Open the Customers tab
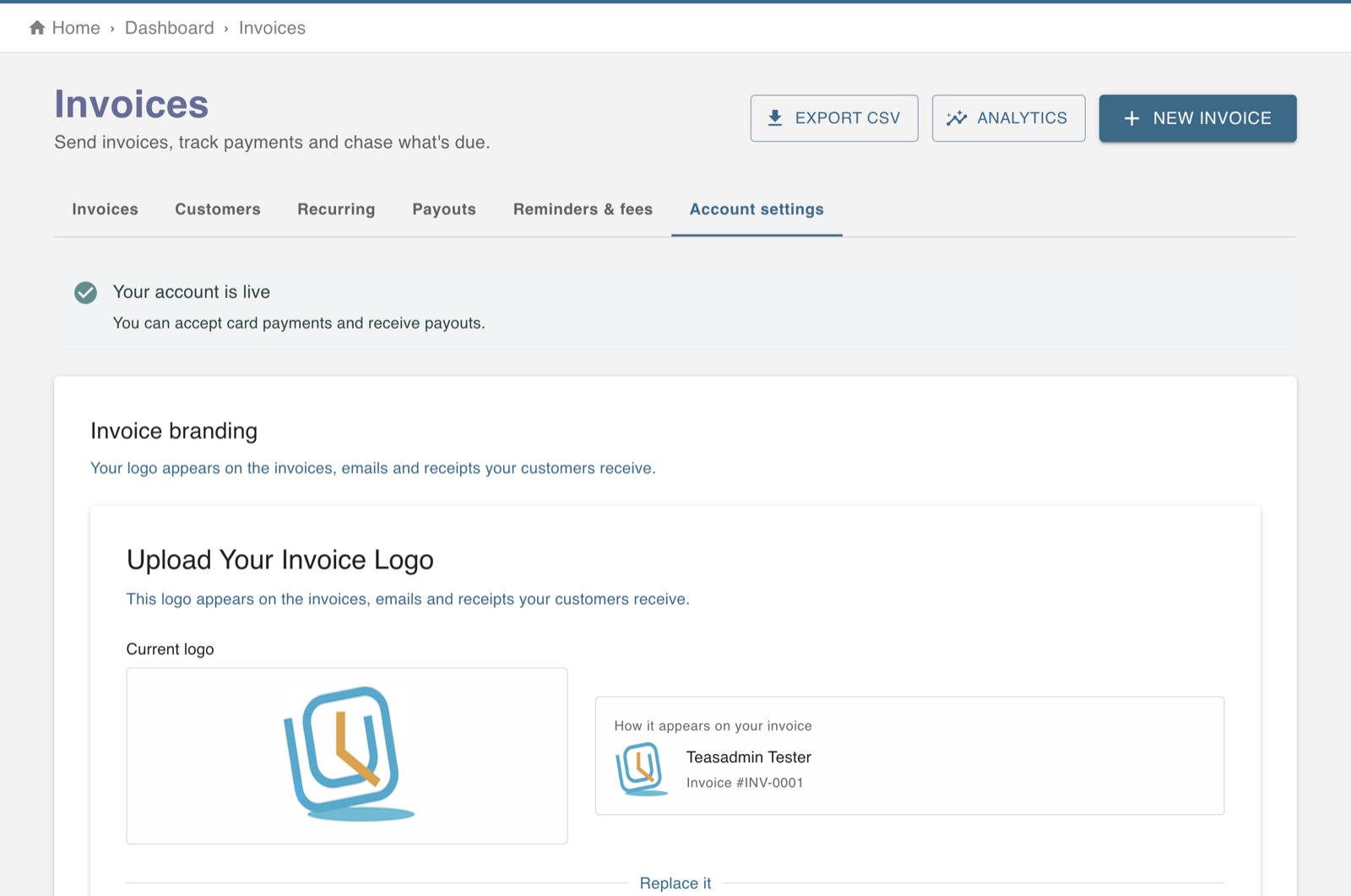 click(218, 209)
